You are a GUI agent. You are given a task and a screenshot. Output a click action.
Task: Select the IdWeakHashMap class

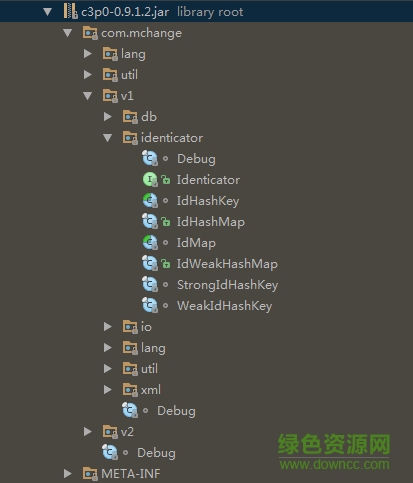(227, 264)
